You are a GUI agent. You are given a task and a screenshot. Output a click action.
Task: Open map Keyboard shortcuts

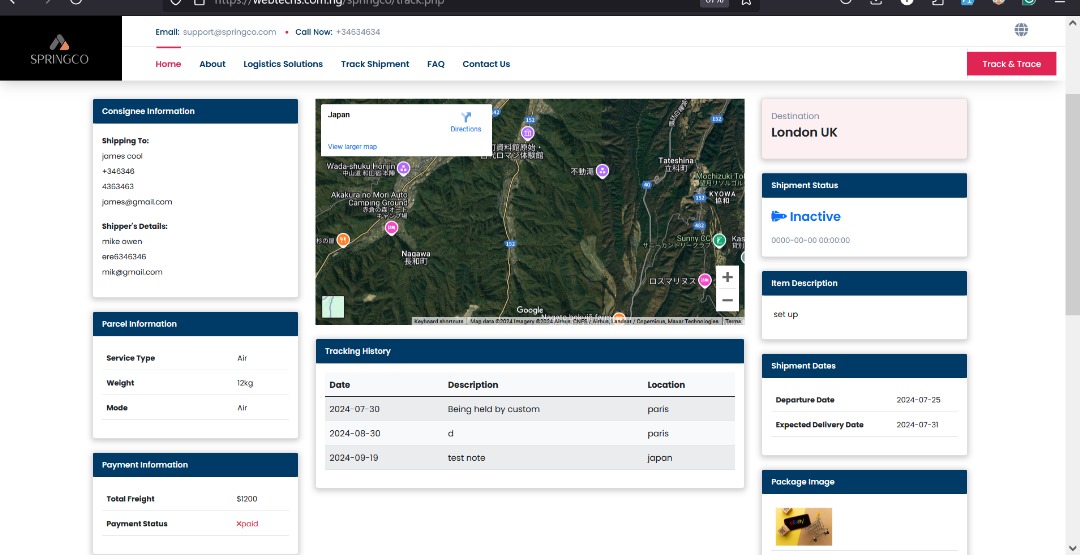coord(439,321)
